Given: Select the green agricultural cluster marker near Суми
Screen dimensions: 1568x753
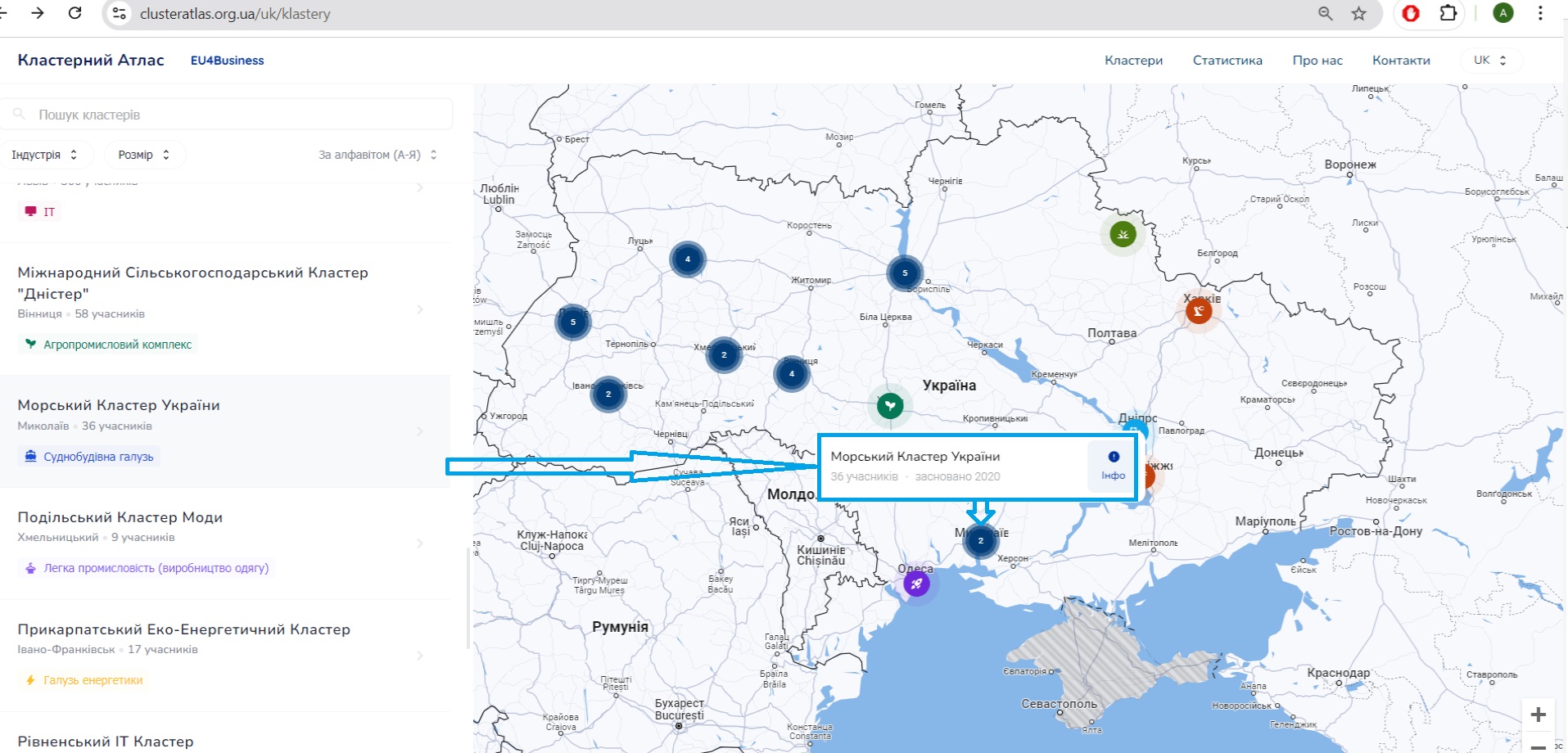Looking at the screenshot, I should pos(1121,233).
